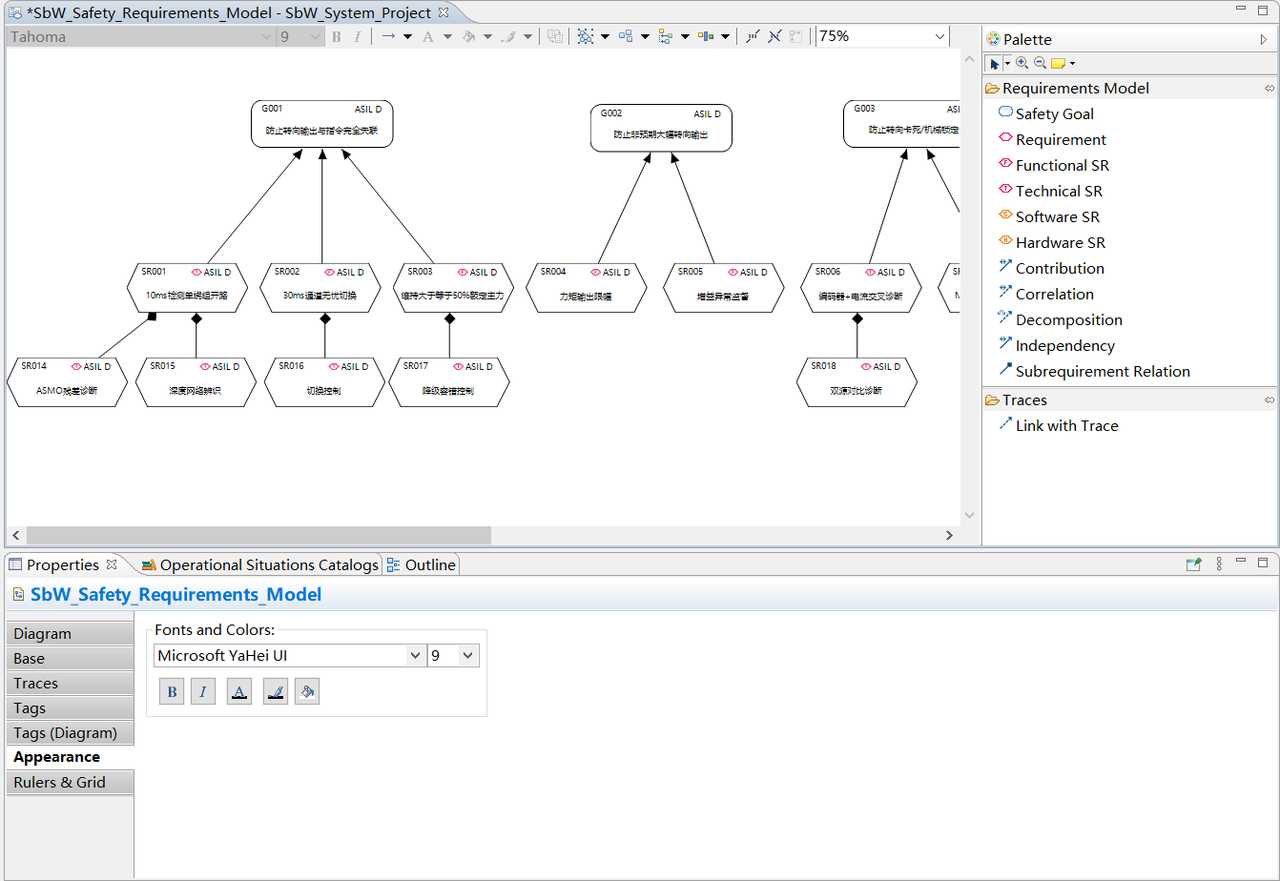Select the G001 safety goal node
The image size is (1280, 881).
322,124
